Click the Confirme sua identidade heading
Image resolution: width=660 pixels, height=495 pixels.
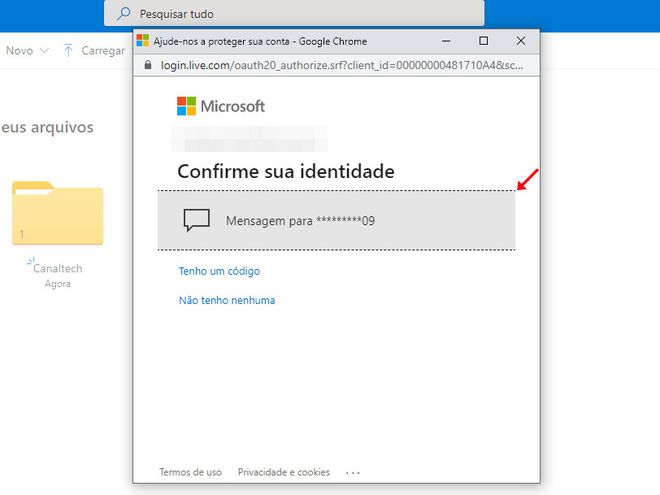[286, 171]
